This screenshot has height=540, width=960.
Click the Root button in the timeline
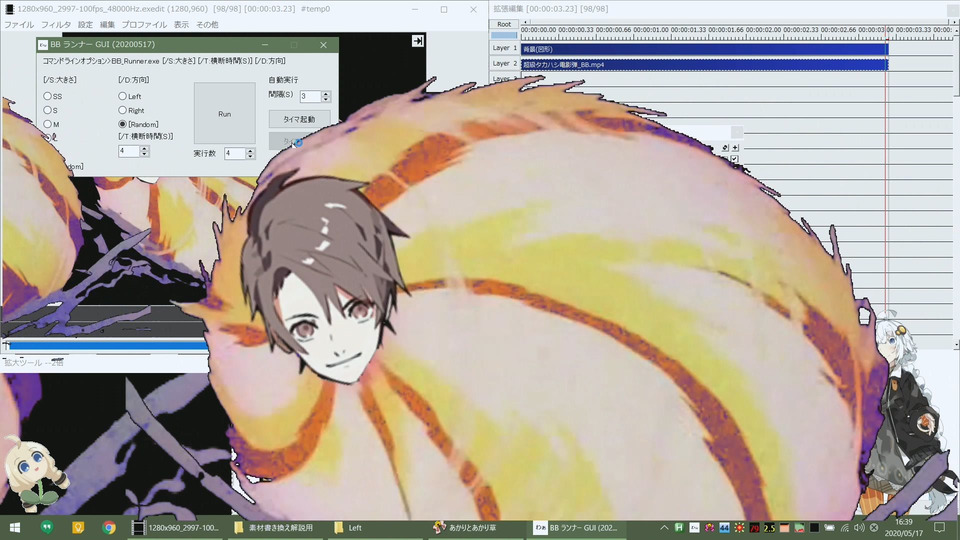pos(504,24)
